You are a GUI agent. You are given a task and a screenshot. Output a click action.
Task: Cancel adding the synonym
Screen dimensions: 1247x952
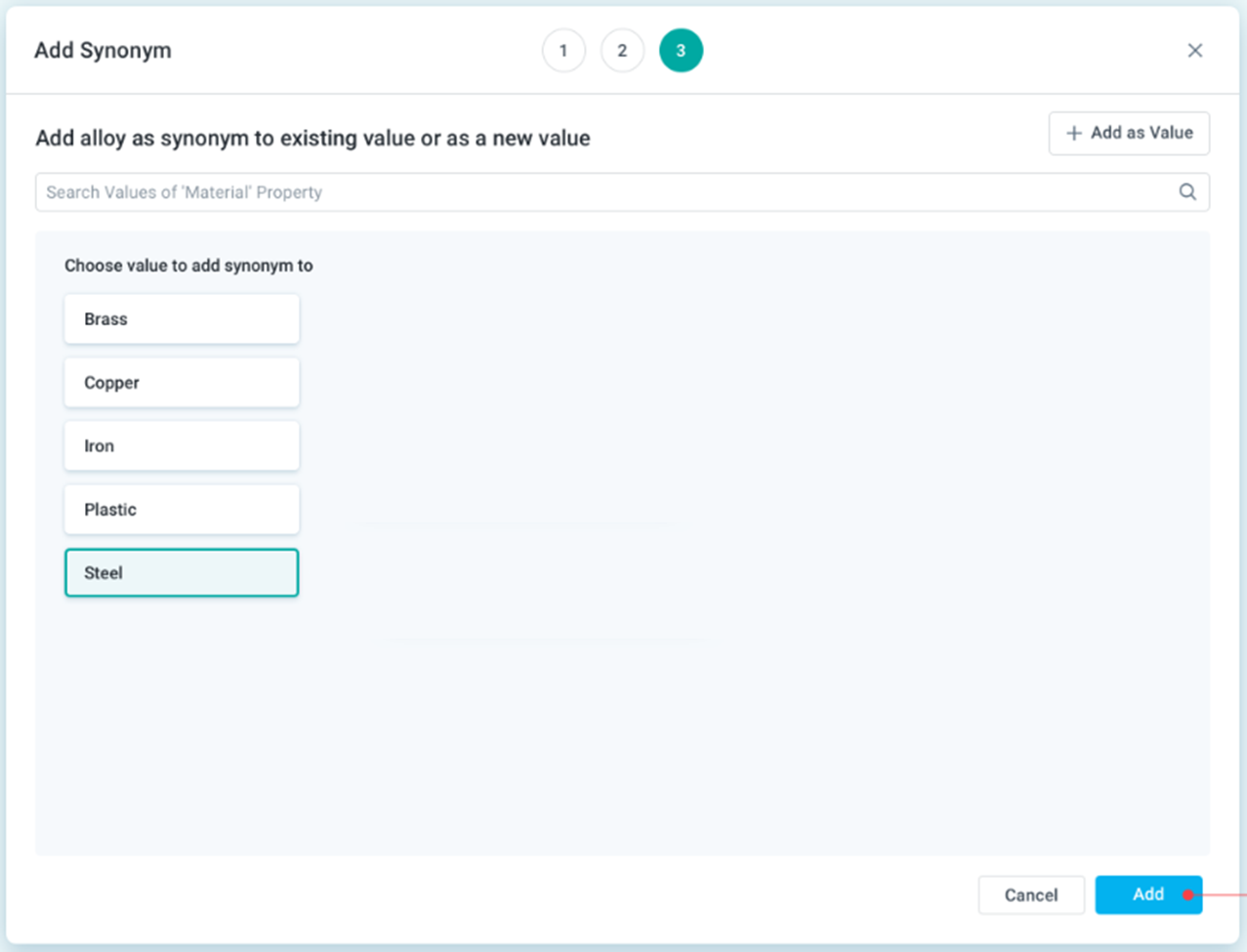click(x=1031, y=894)
